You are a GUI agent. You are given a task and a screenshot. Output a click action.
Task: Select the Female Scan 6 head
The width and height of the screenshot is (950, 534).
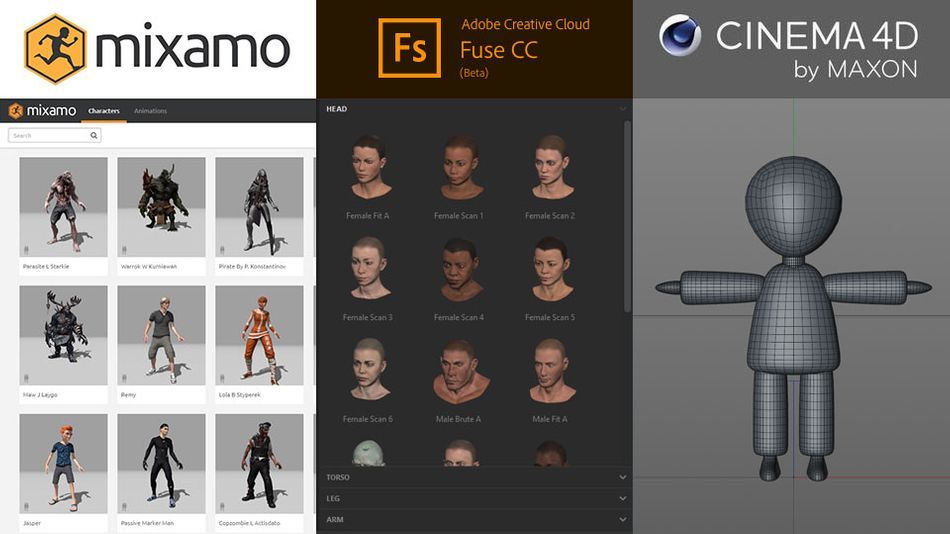point(368,371)
